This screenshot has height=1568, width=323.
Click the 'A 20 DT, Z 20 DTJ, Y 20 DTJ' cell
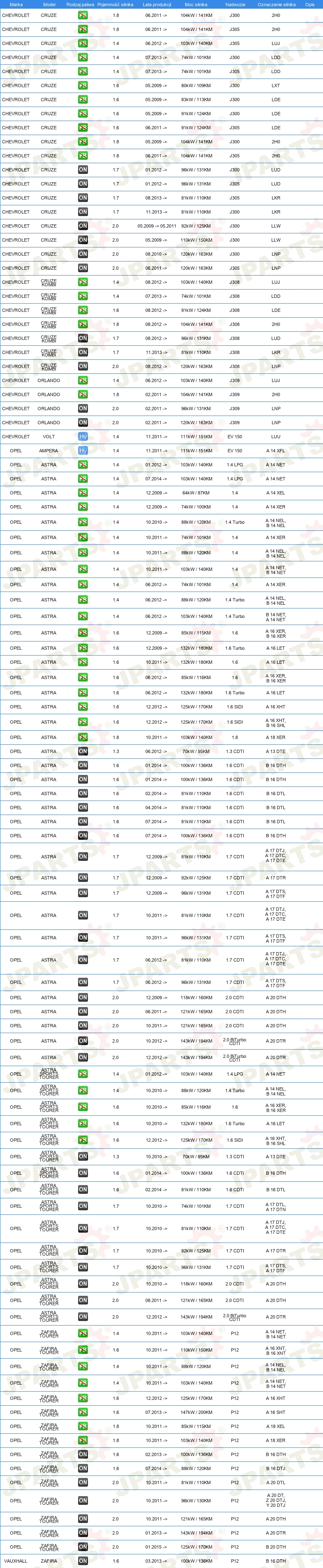coord(275,1500)
